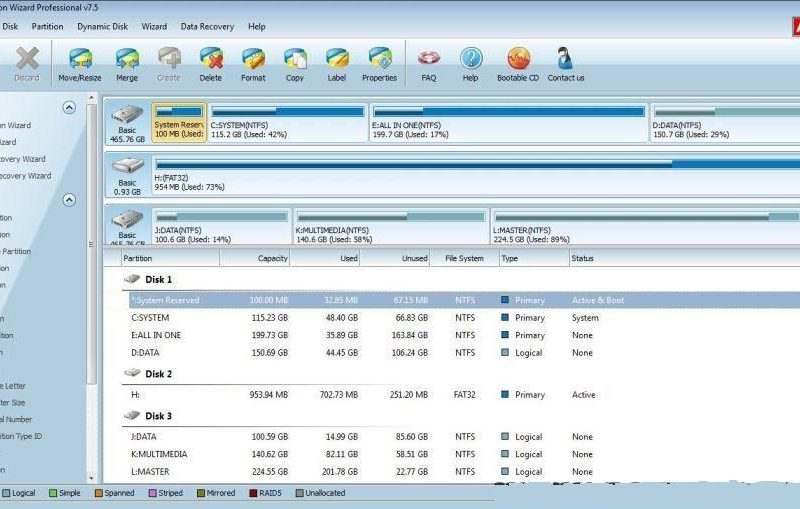800x509 pixels.
Task: Click the Contact us icon
Action: tap(565, 59)
